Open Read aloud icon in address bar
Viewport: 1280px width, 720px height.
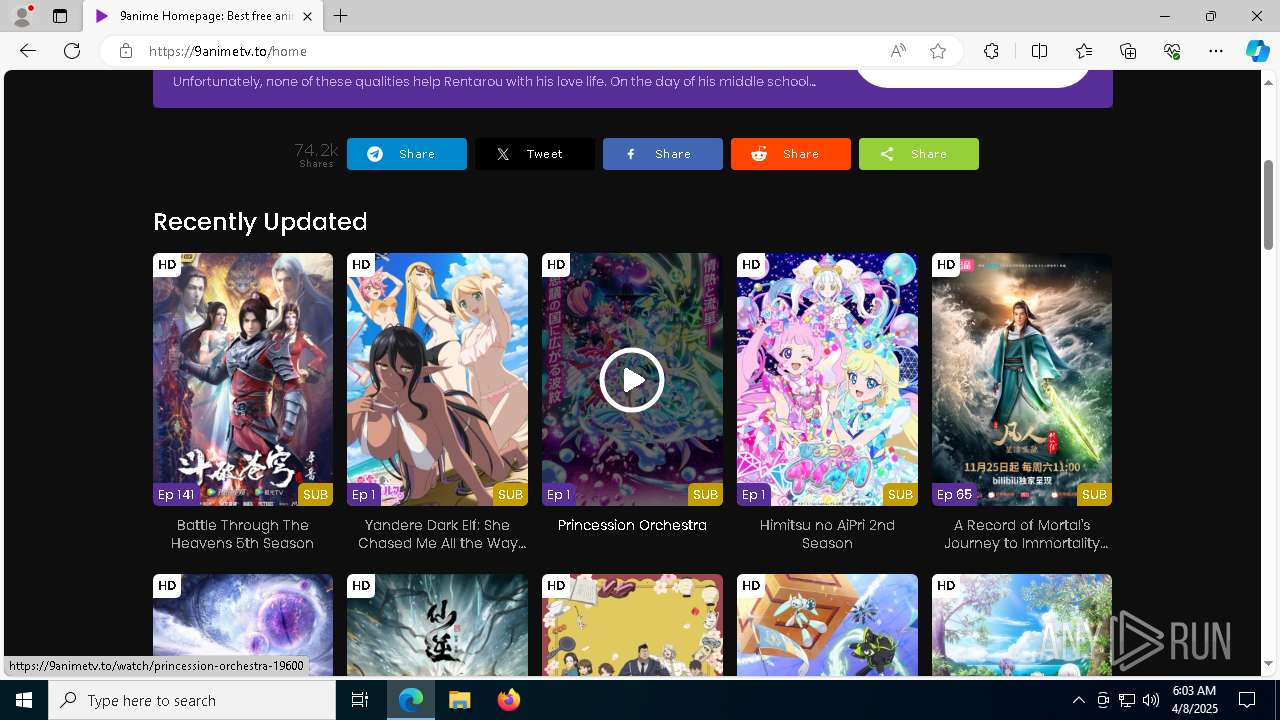(x=898, y=51)
